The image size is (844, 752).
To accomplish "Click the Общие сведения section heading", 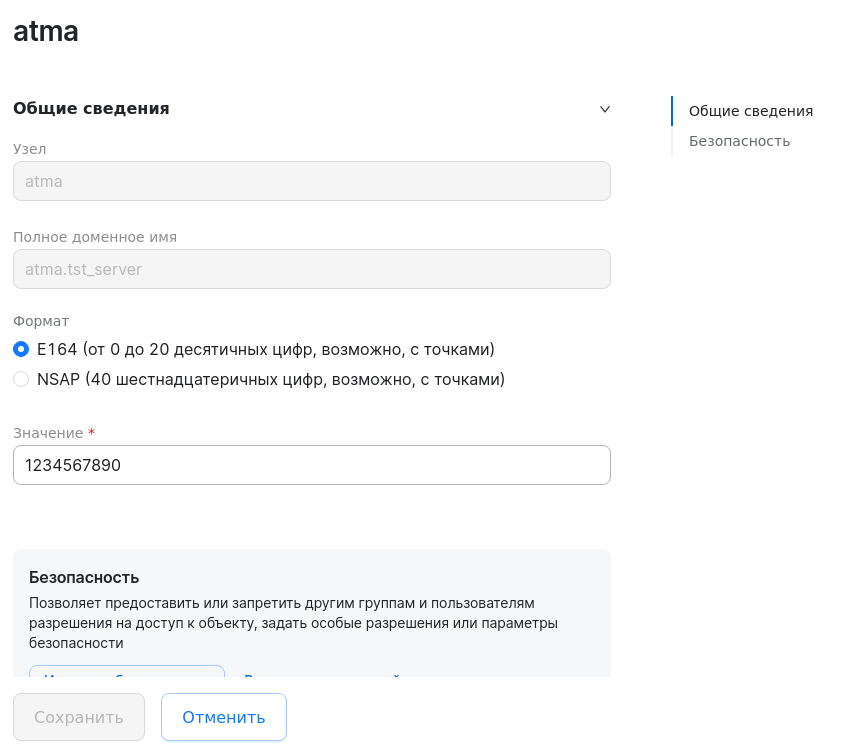I will click(91, 108).
